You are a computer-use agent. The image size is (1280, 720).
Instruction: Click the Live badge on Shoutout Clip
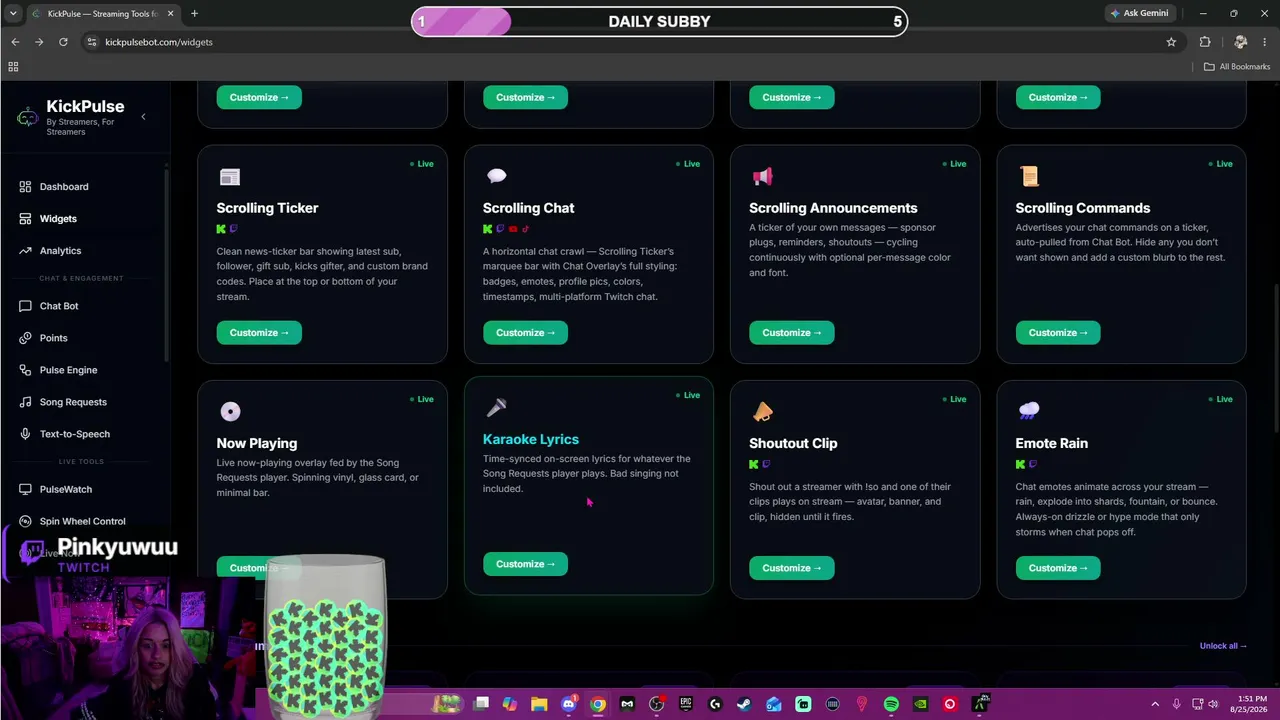point(954,399)
